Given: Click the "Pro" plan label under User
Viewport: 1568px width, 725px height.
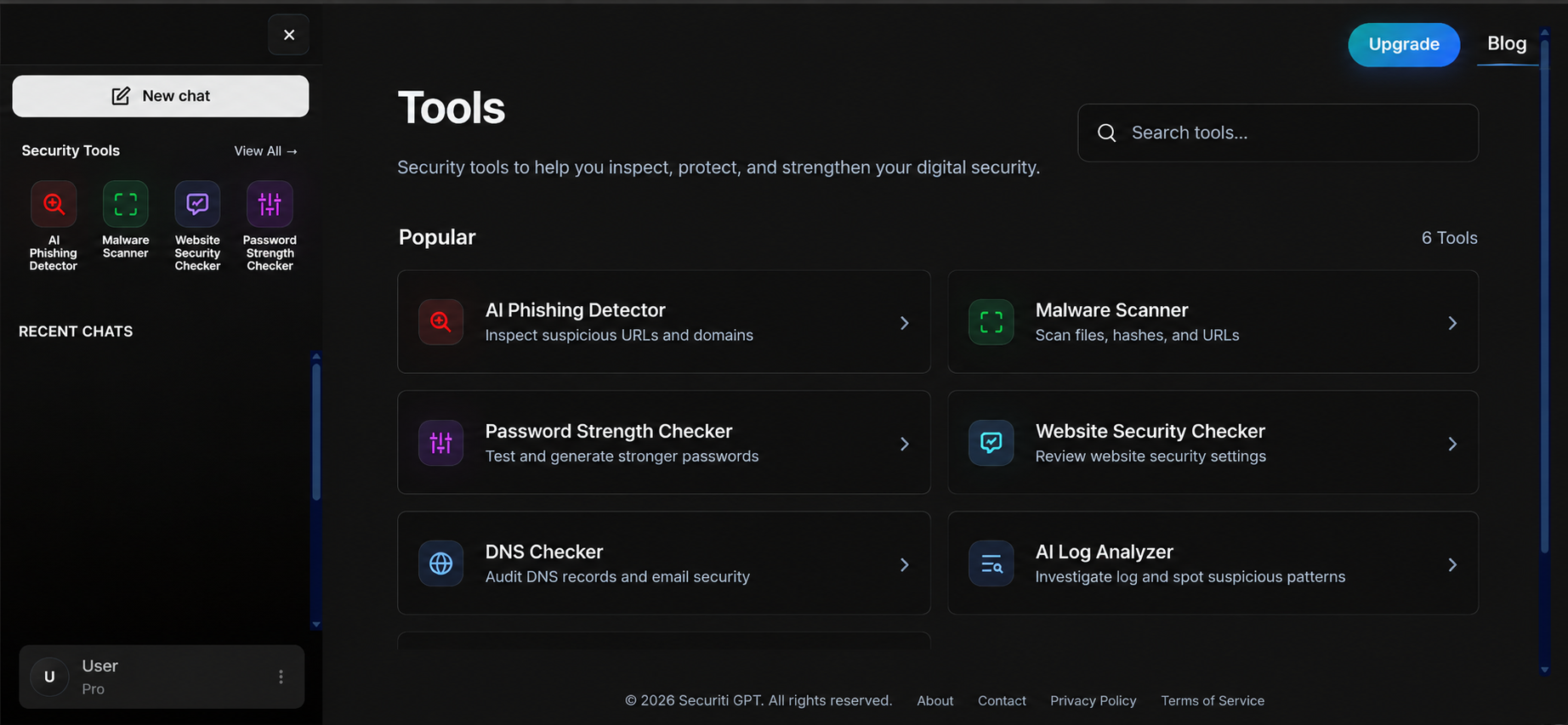Looking at the screenshot, I should tap(94, 688).
